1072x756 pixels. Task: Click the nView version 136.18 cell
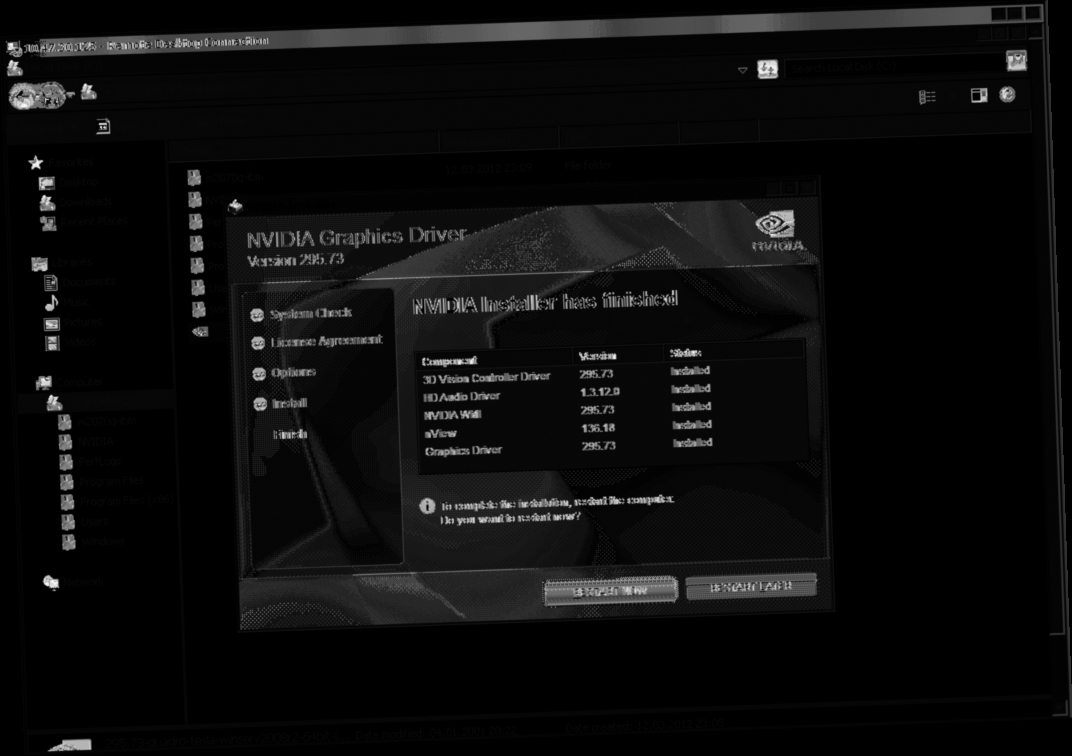pyautogui.click(x=598, y=428)
